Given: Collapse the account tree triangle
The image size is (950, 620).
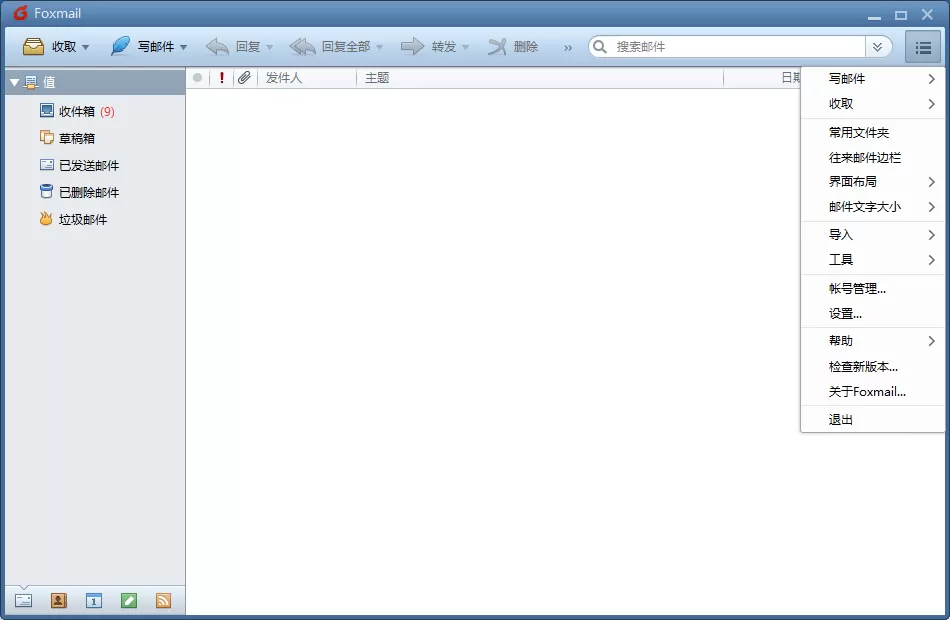Looking at the screenshot, I should (15, 82).
